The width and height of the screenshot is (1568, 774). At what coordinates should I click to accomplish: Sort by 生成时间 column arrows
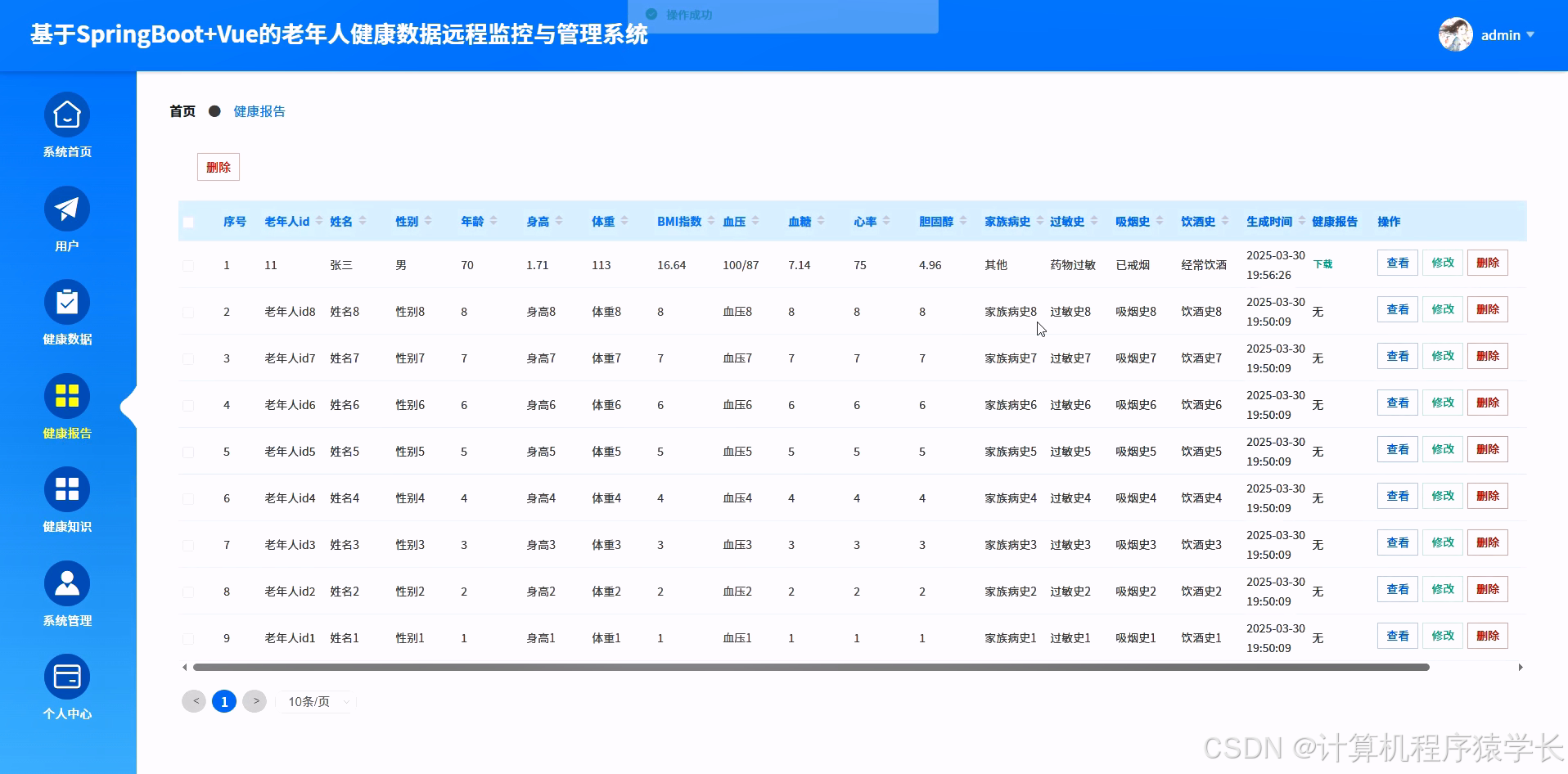coord(1302,221)
